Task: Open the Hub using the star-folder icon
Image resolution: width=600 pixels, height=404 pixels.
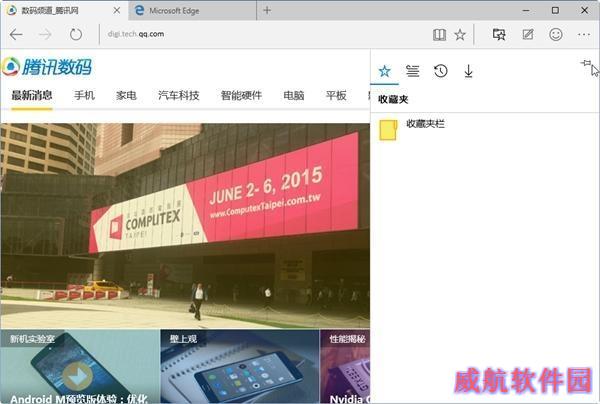Action: click(499, 34)
